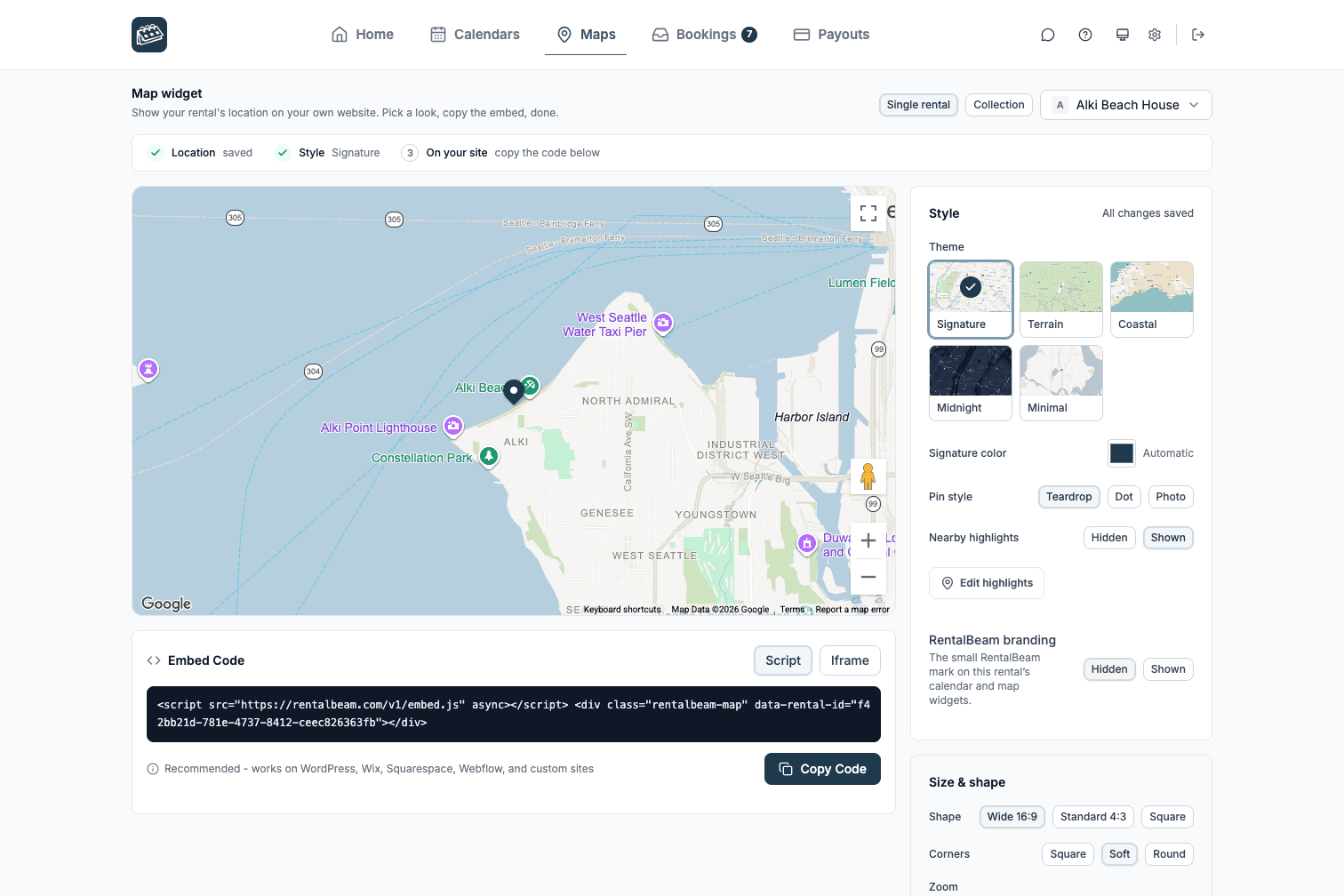Click the green Alki Beach marker

point(531,386)
